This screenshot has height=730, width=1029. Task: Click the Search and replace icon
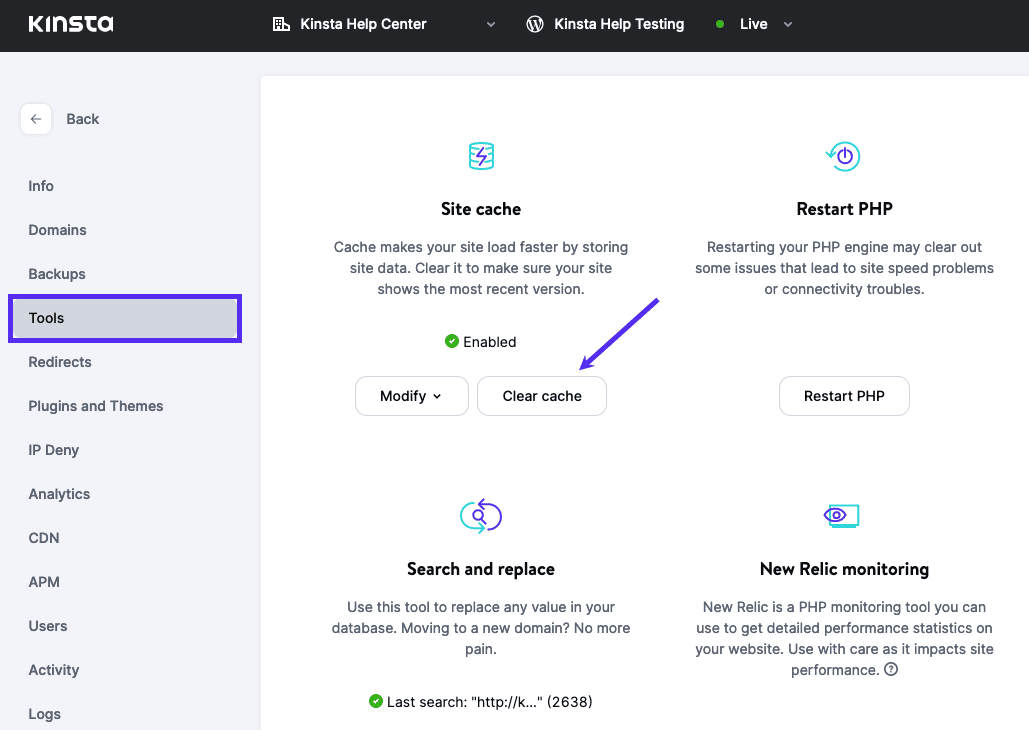(480, 515)
